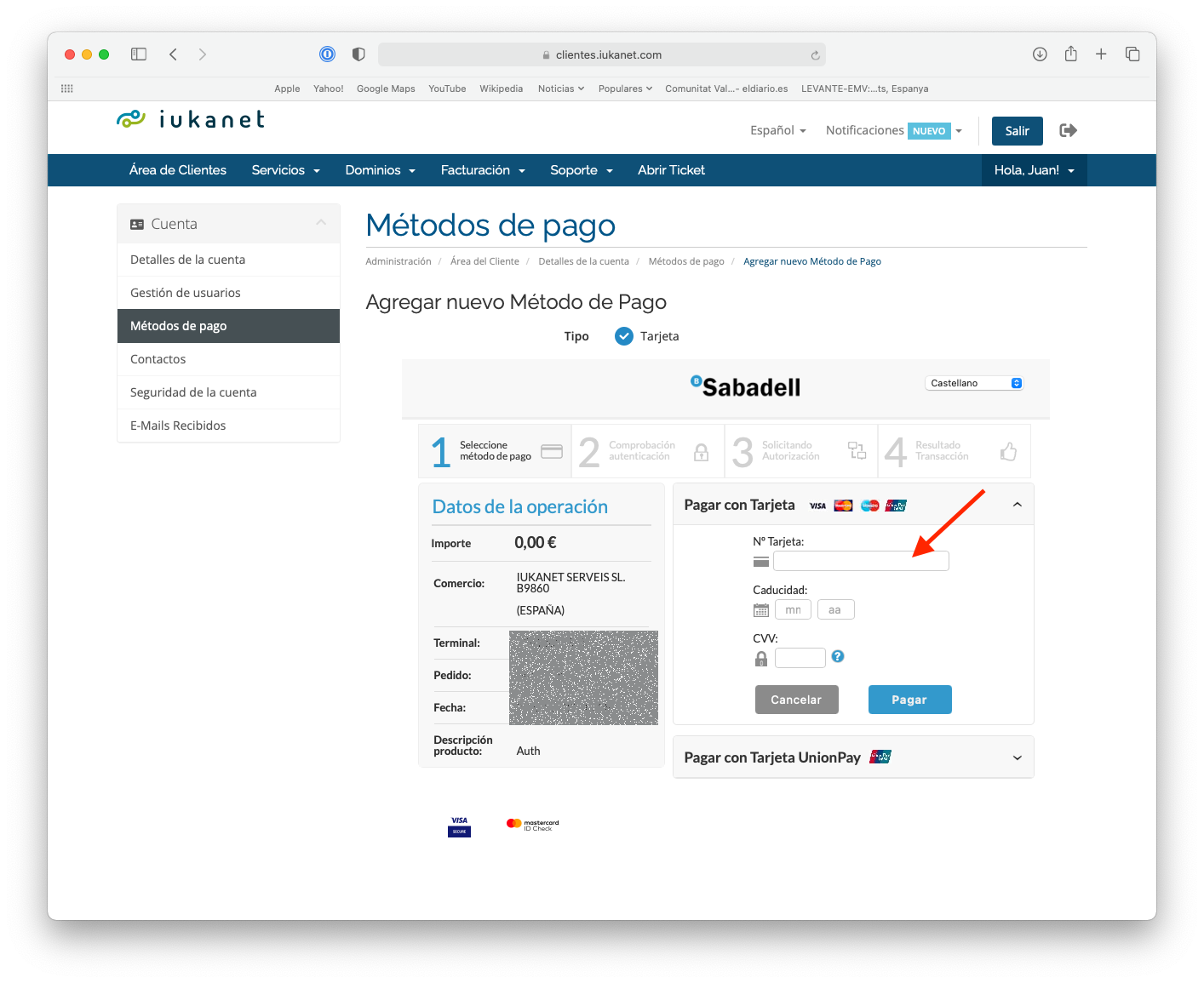Click the Área del Cliente breadcrumb link

click(484, 261)
